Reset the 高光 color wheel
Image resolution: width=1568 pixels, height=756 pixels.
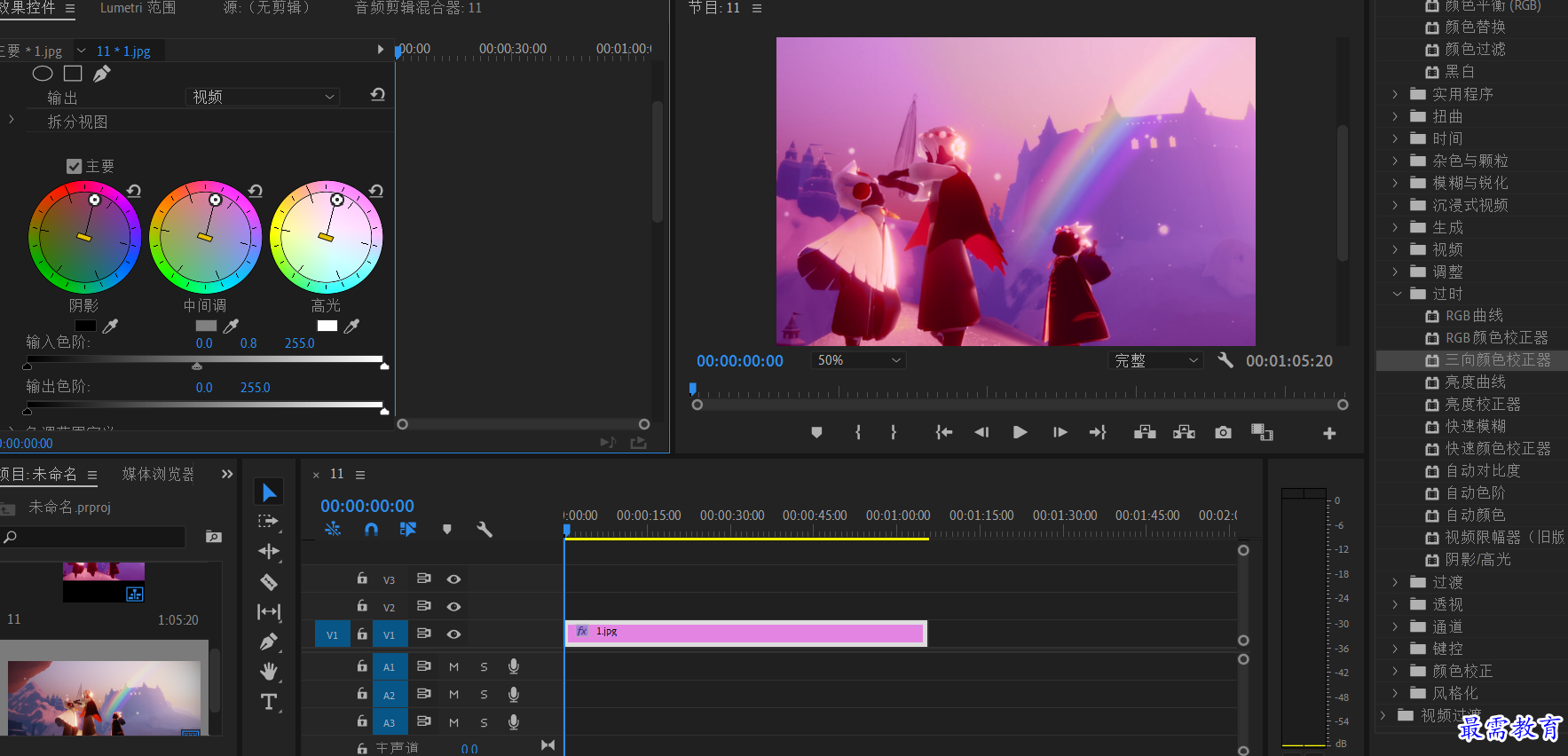pos(376,191)
